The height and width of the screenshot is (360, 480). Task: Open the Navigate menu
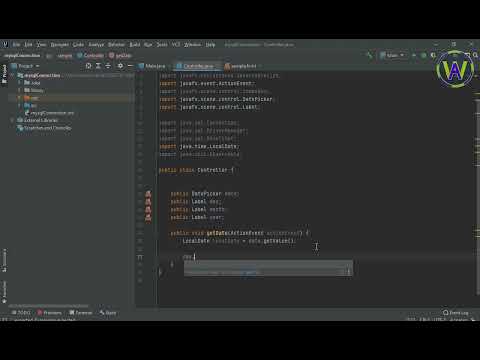59,44
